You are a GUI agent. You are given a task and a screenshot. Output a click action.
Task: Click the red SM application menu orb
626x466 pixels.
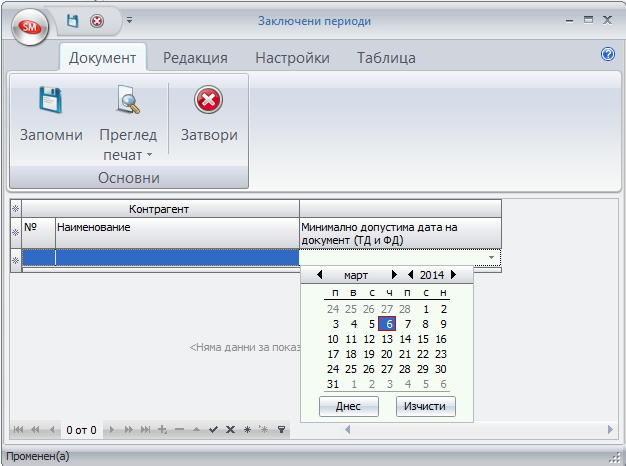tap(30, 27)
